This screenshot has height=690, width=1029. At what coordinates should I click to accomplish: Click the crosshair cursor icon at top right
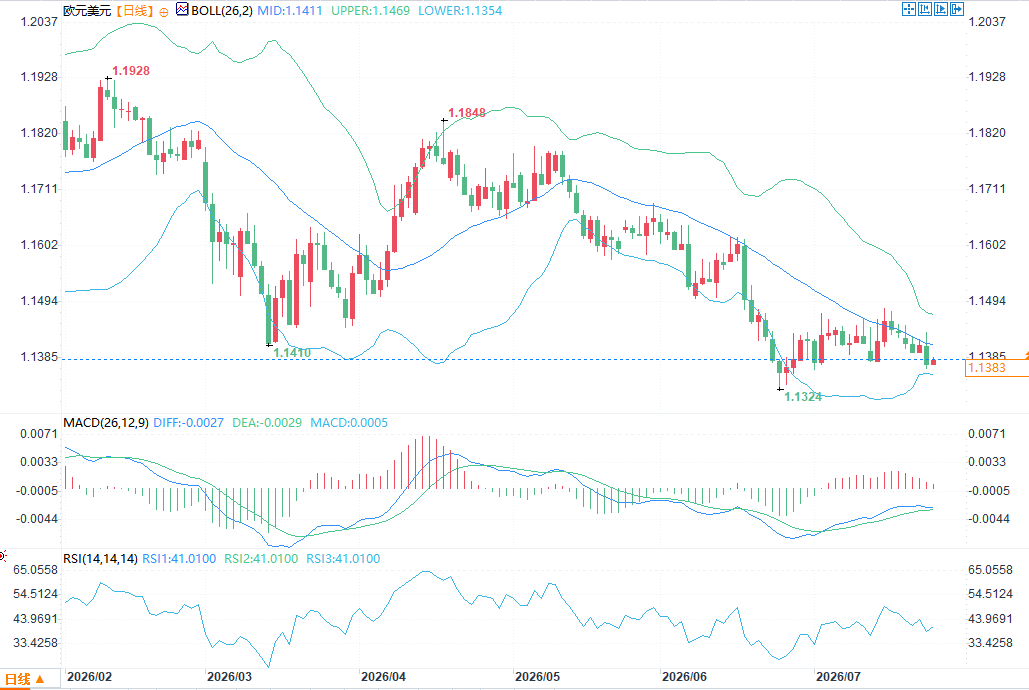tap(909, 9)
